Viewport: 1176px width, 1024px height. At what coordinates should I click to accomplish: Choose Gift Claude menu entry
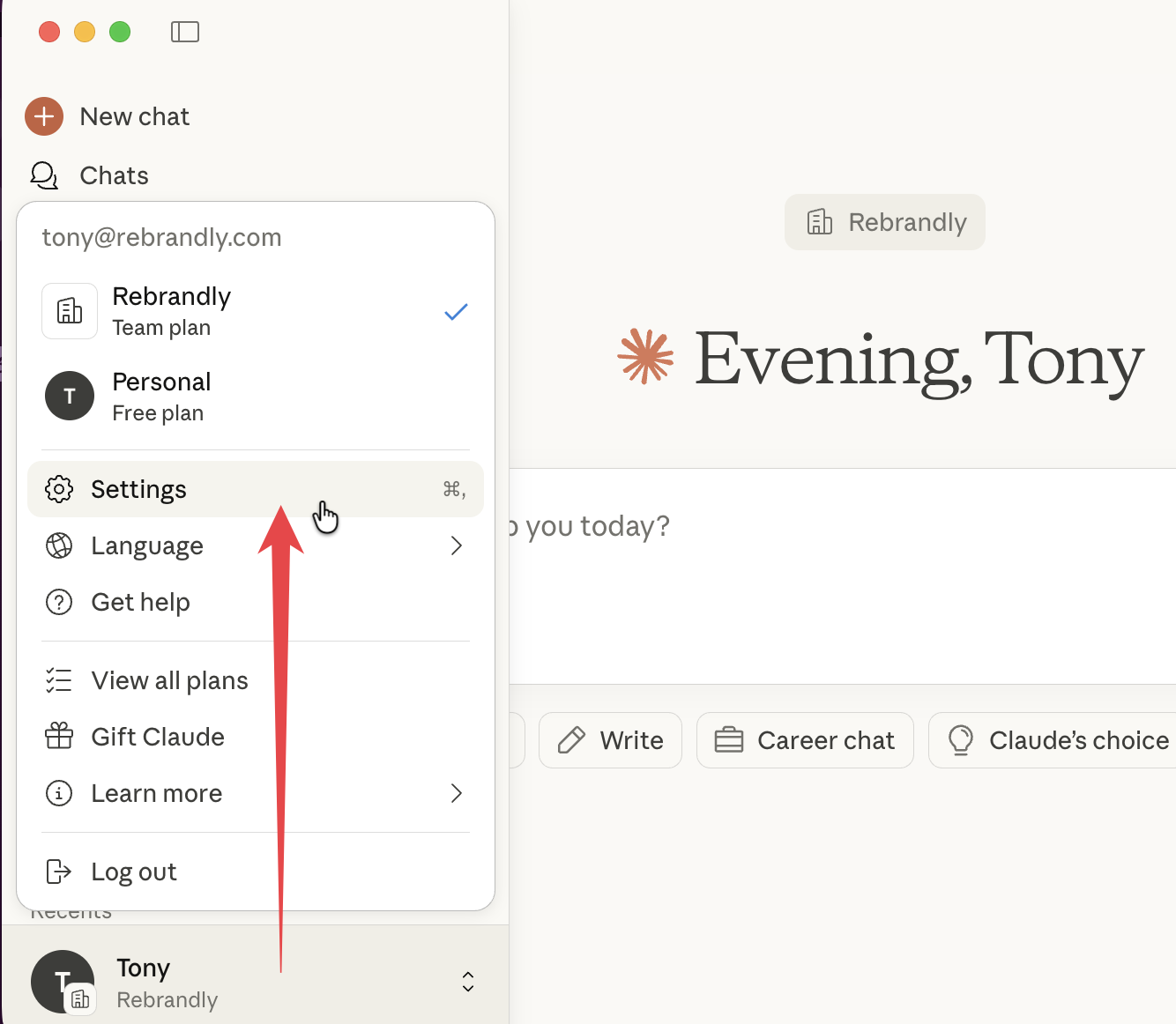[256, 737]
